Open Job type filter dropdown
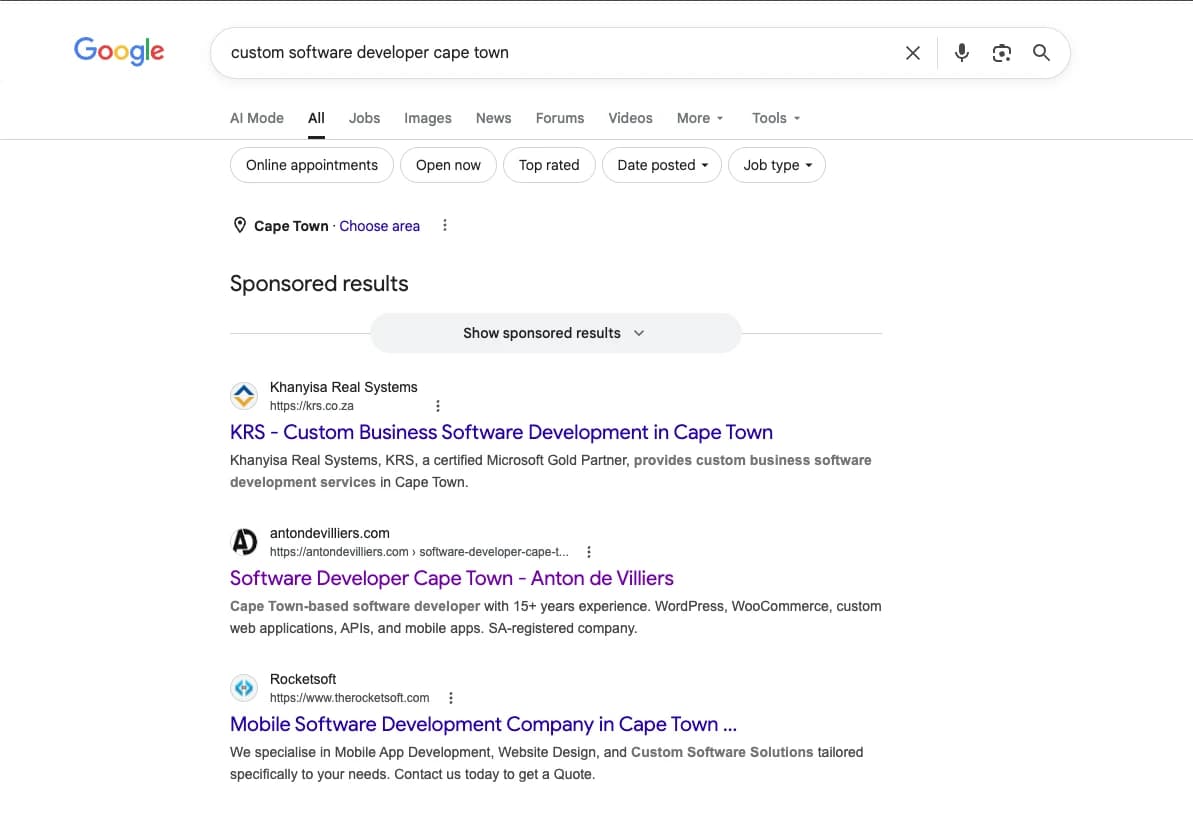 777,165
